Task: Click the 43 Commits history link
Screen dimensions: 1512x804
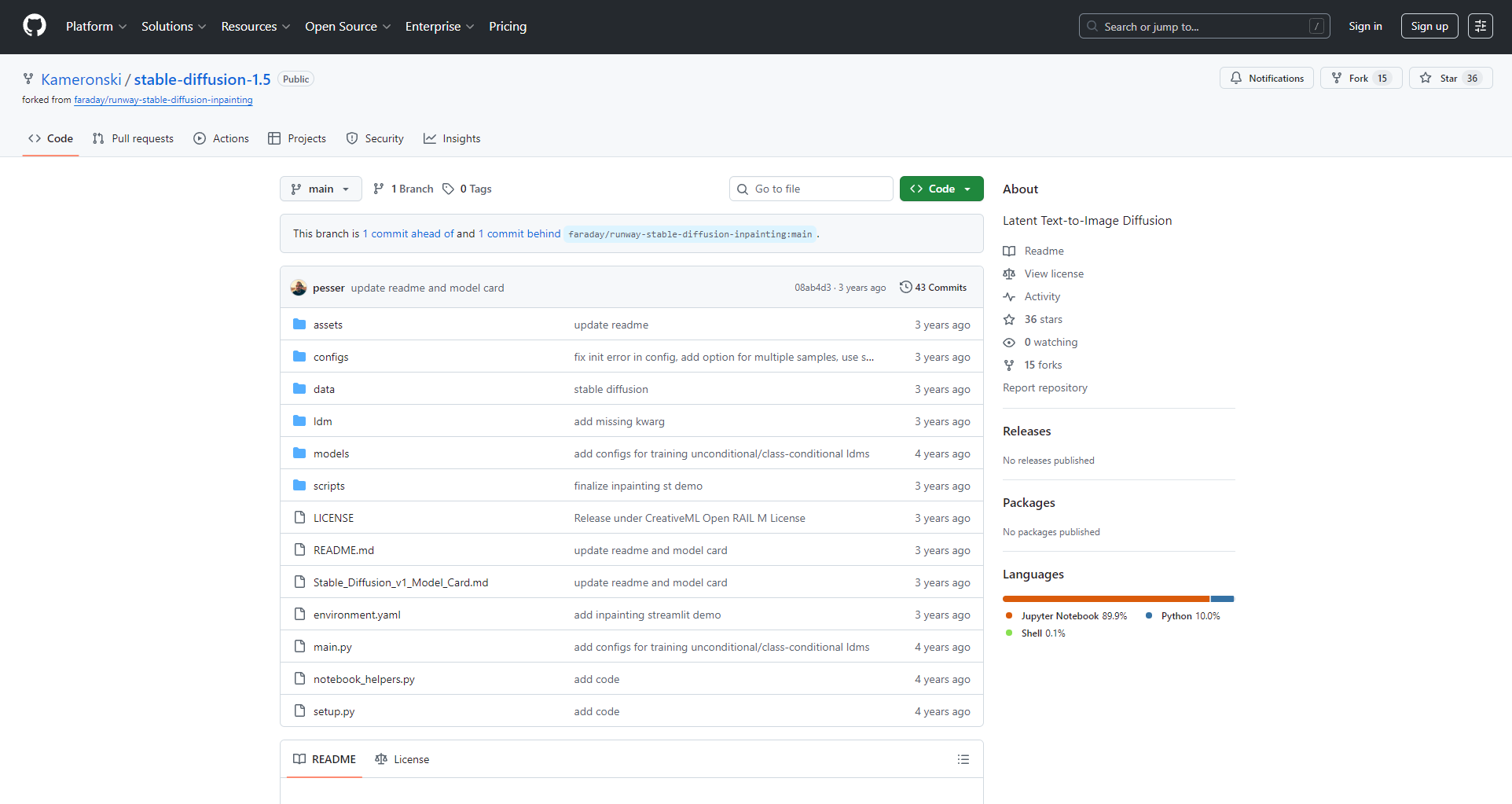Action: click(x=933, y=288)
